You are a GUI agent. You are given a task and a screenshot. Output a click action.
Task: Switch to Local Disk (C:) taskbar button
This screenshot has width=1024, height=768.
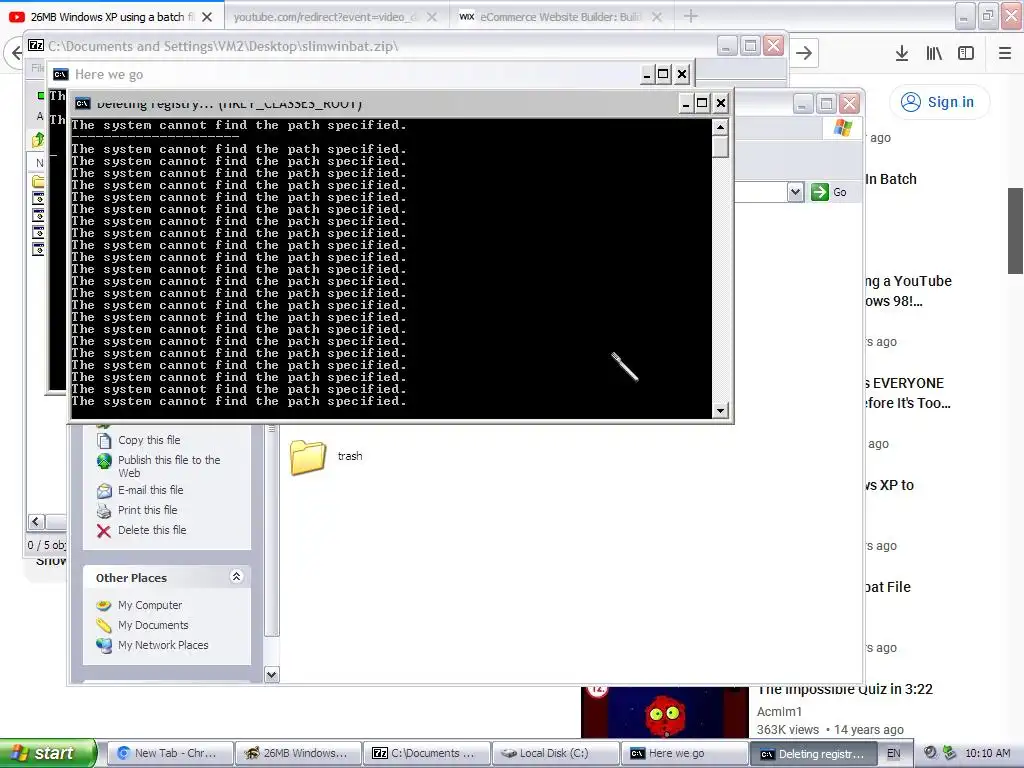pos(554,754)
